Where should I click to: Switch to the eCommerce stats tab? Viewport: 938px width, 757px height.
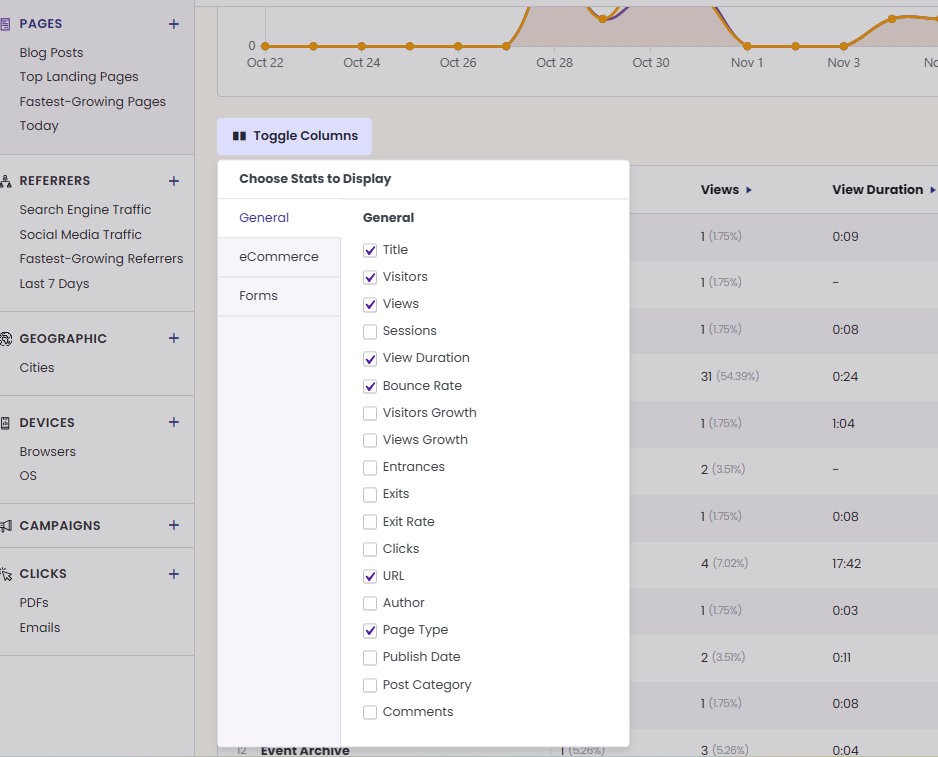tap(279, 257)
